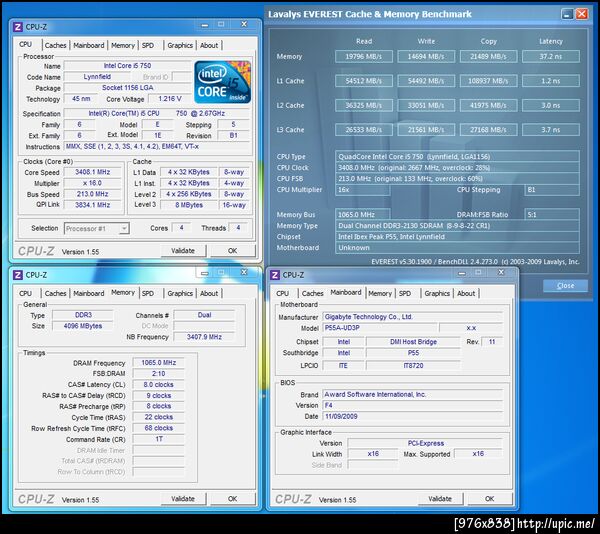
Task: Open Memory tab in the Mainboard CPU-Z window
Action: [380, 293]
